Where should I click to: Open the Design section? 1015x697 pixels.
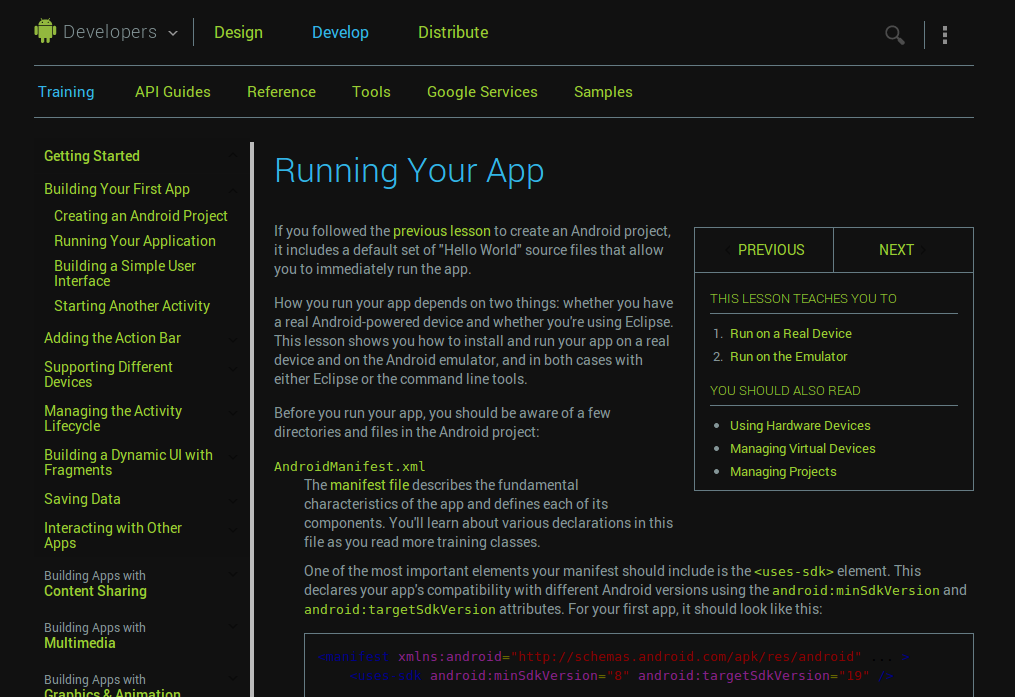pos(238,32)
